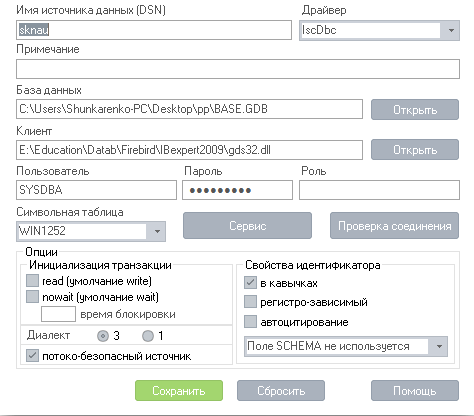Enable the read (умолчание write) checkbox
This screenshot has width=474, height=416.
point(32,281)
